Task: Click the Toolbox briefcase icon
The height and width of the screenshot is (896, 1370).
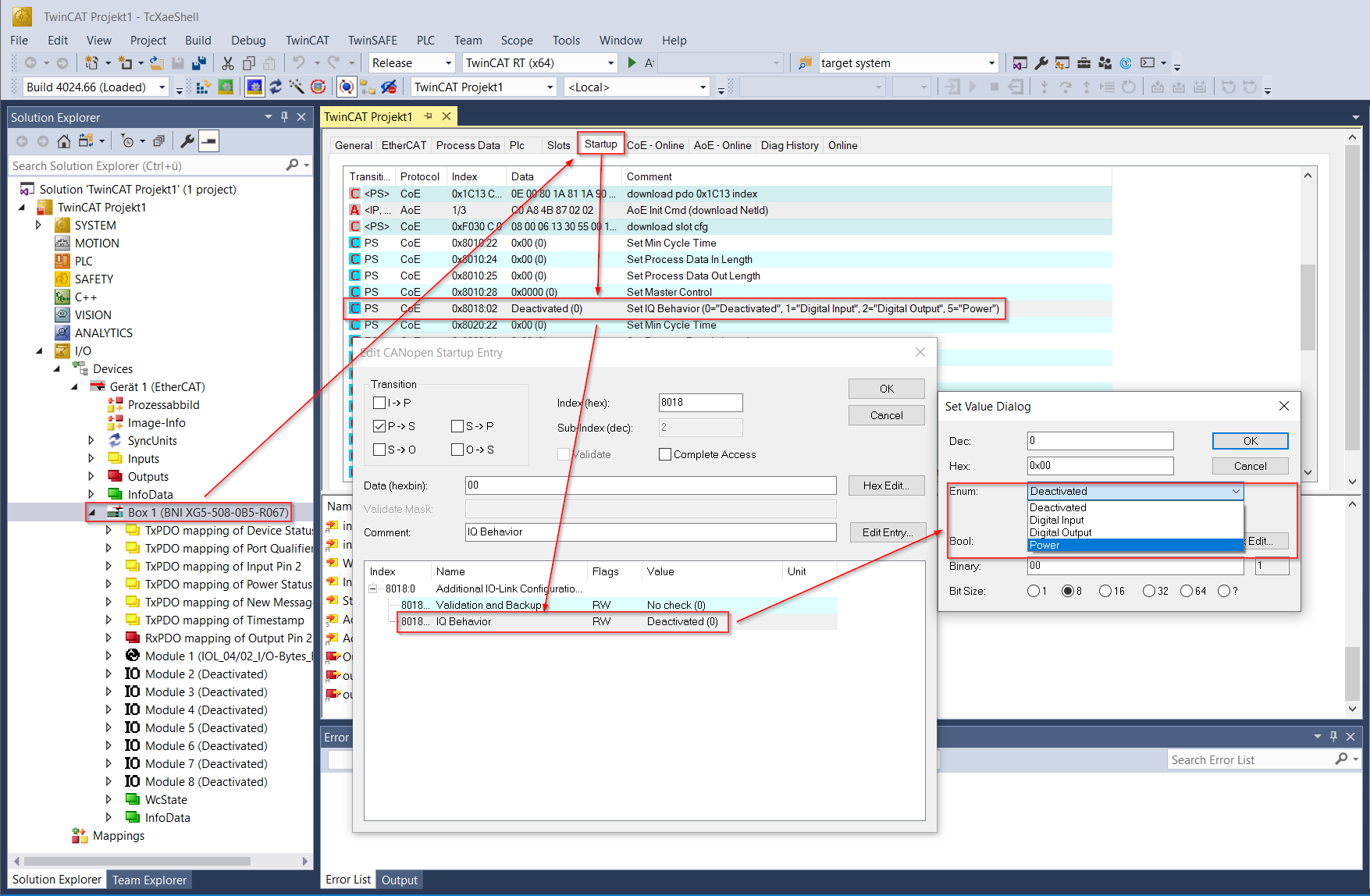Action: coord(1084,63)
